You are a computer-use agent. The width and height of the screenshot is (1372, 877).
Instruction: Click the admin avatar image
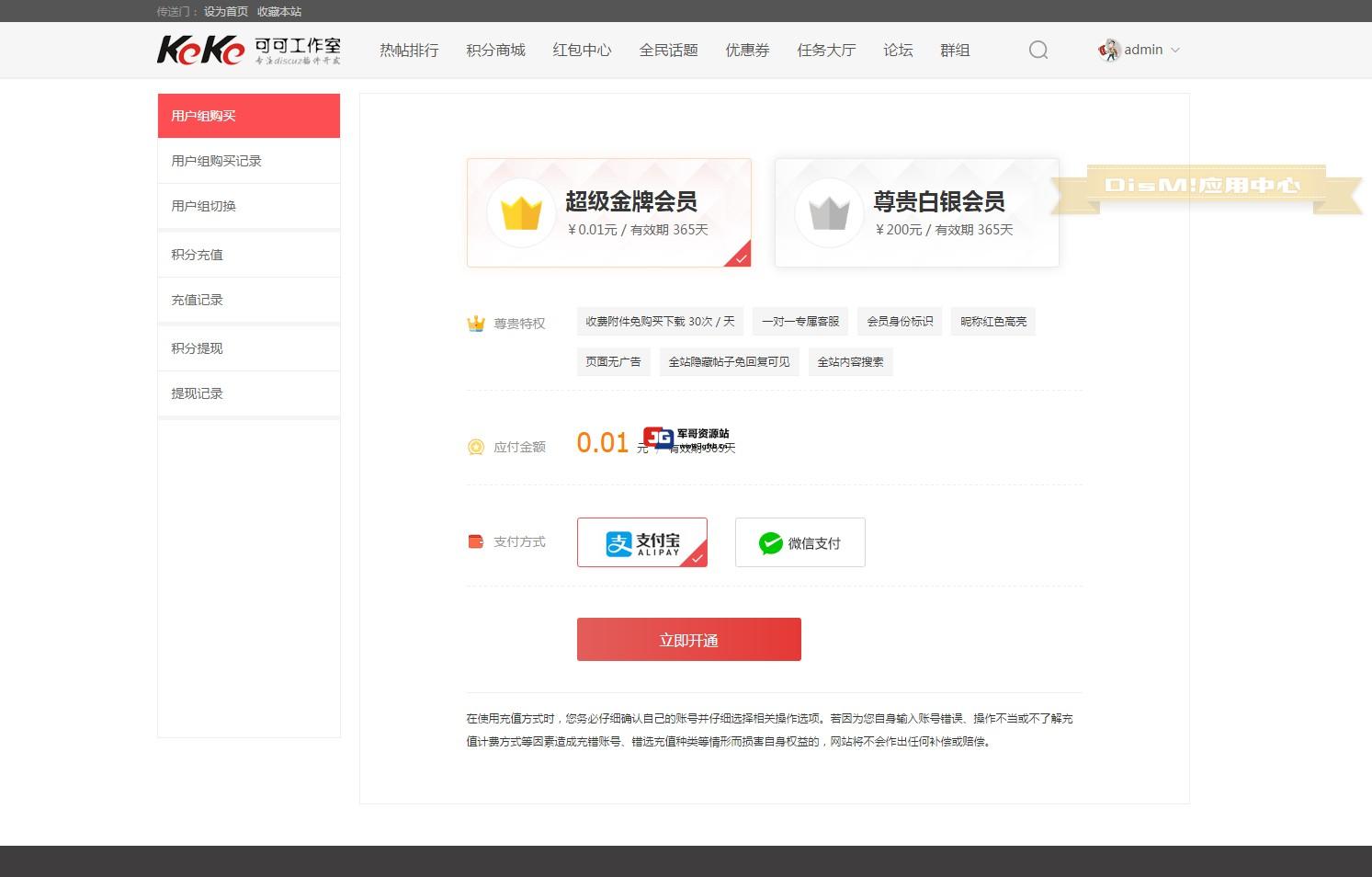coord(1108,50)
